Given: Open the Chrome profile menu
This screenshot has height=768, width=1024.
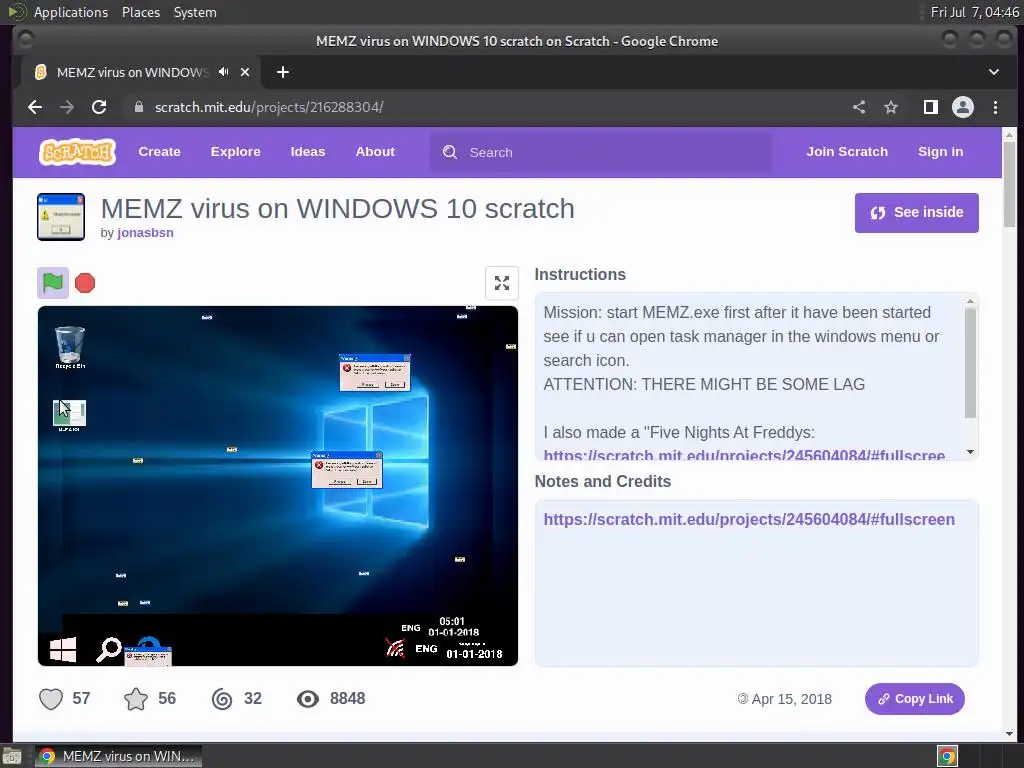Looking at the screenshot, I should (x=963, y=107).
